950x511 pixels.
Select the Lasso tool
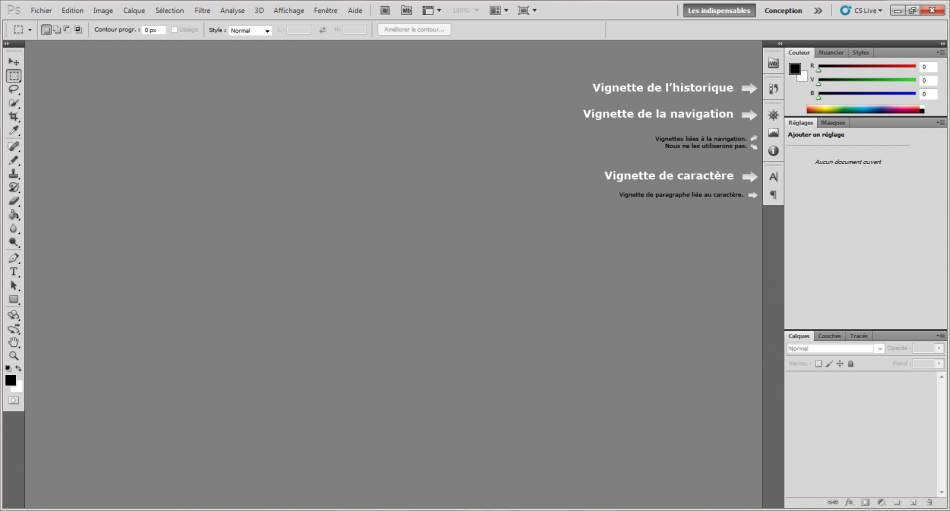click(x=13, y=90)
